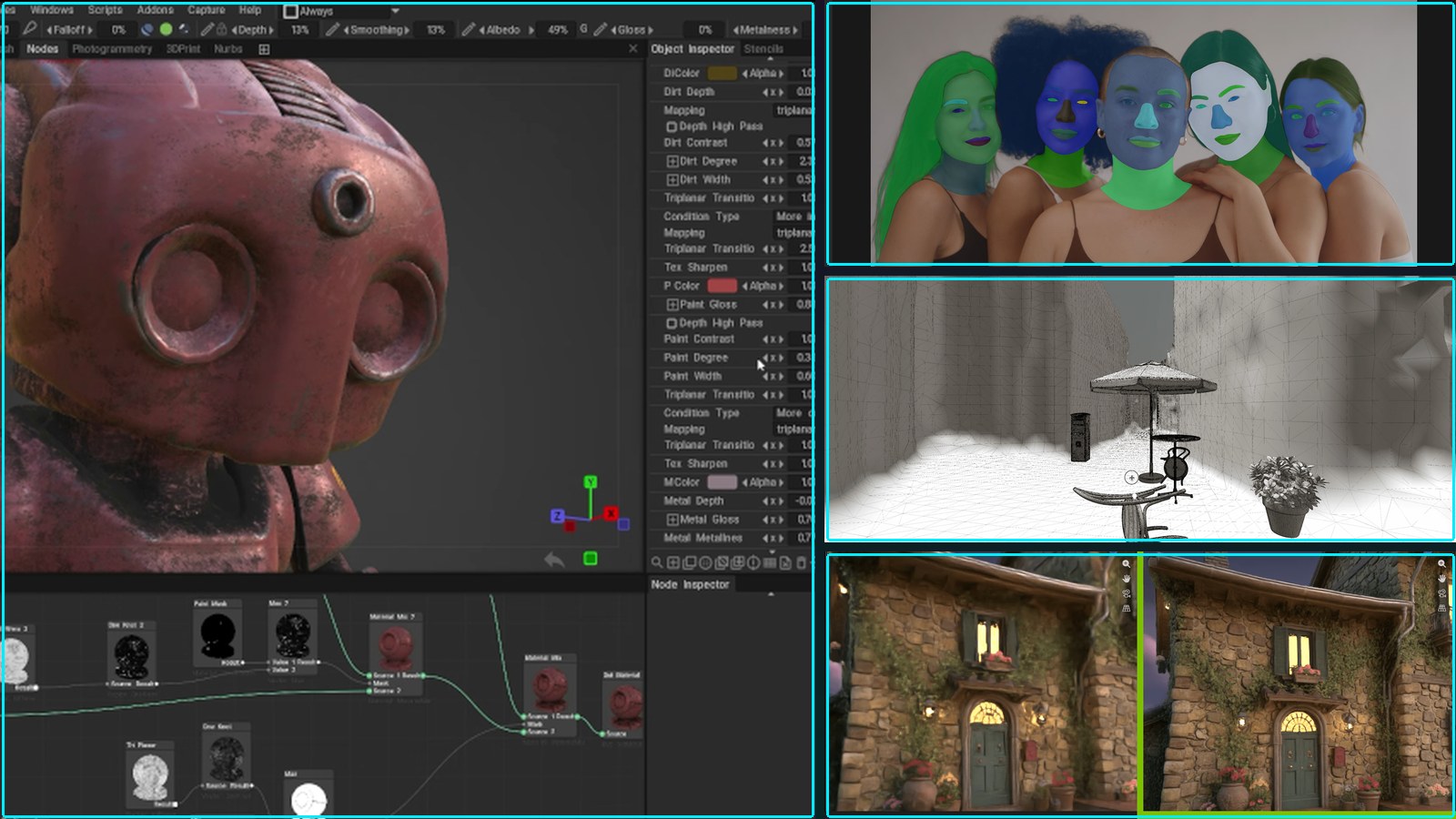Click the Falloff parameter button
This screenshot has height=819, width=1456.
pos(69,30)
